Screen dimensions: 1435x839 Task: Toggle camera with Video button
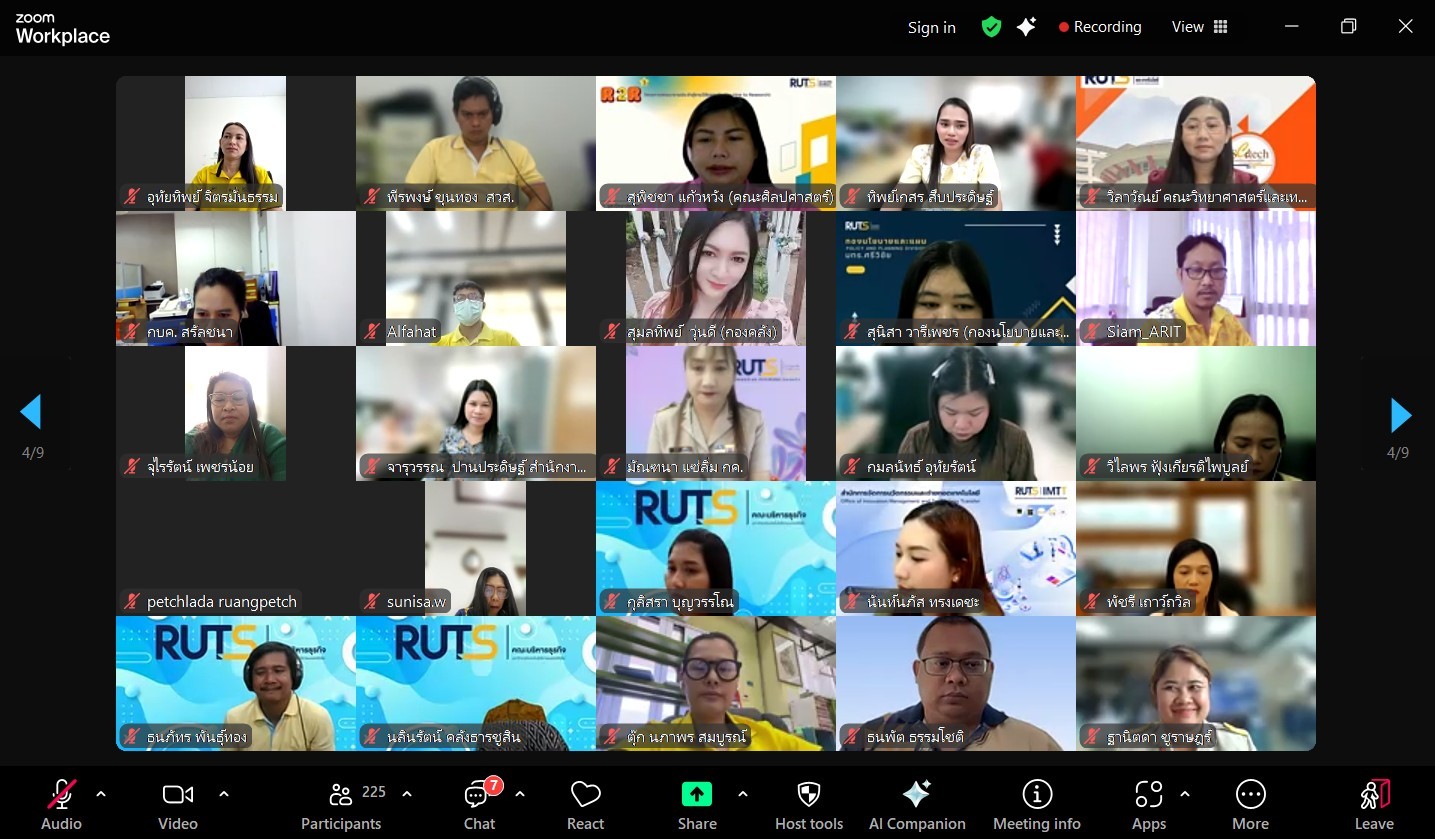coord(178,805)
